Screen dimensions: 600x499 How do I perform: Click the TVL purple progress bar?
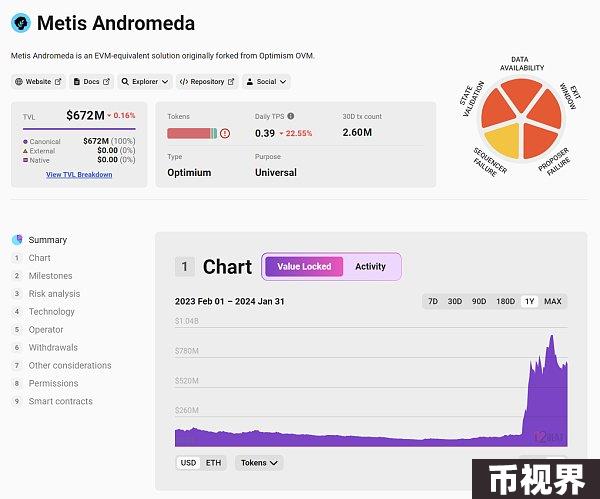coord(79,129)
